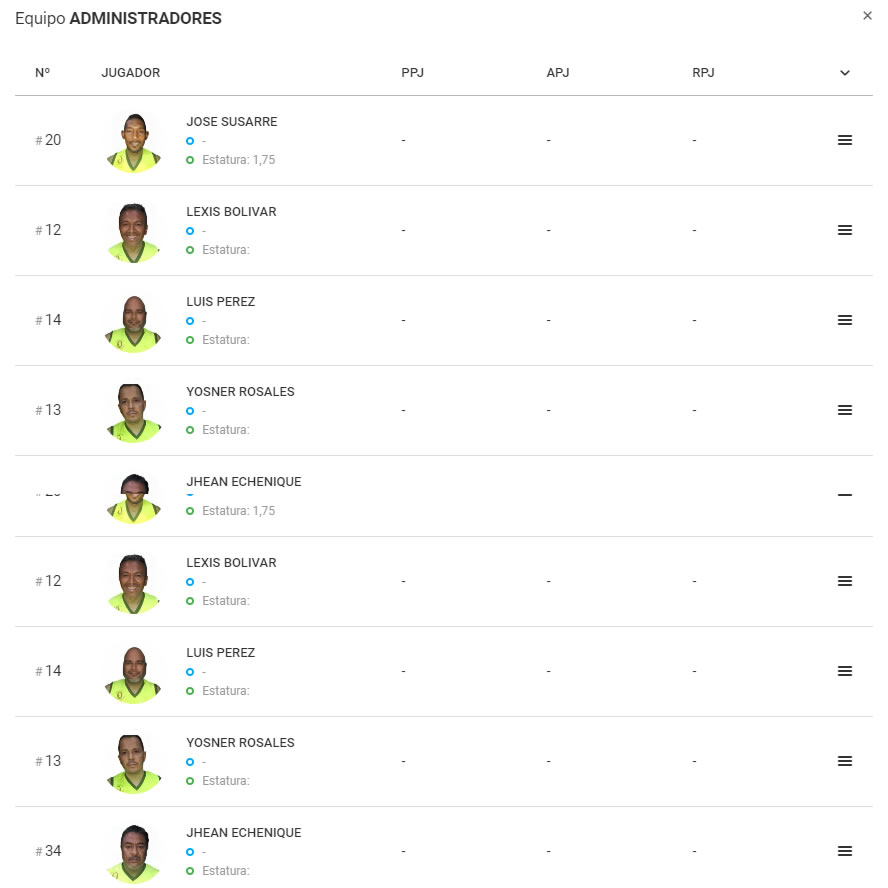
Task: Sort by the PPJ column header
Action: [x=412, y=72]
